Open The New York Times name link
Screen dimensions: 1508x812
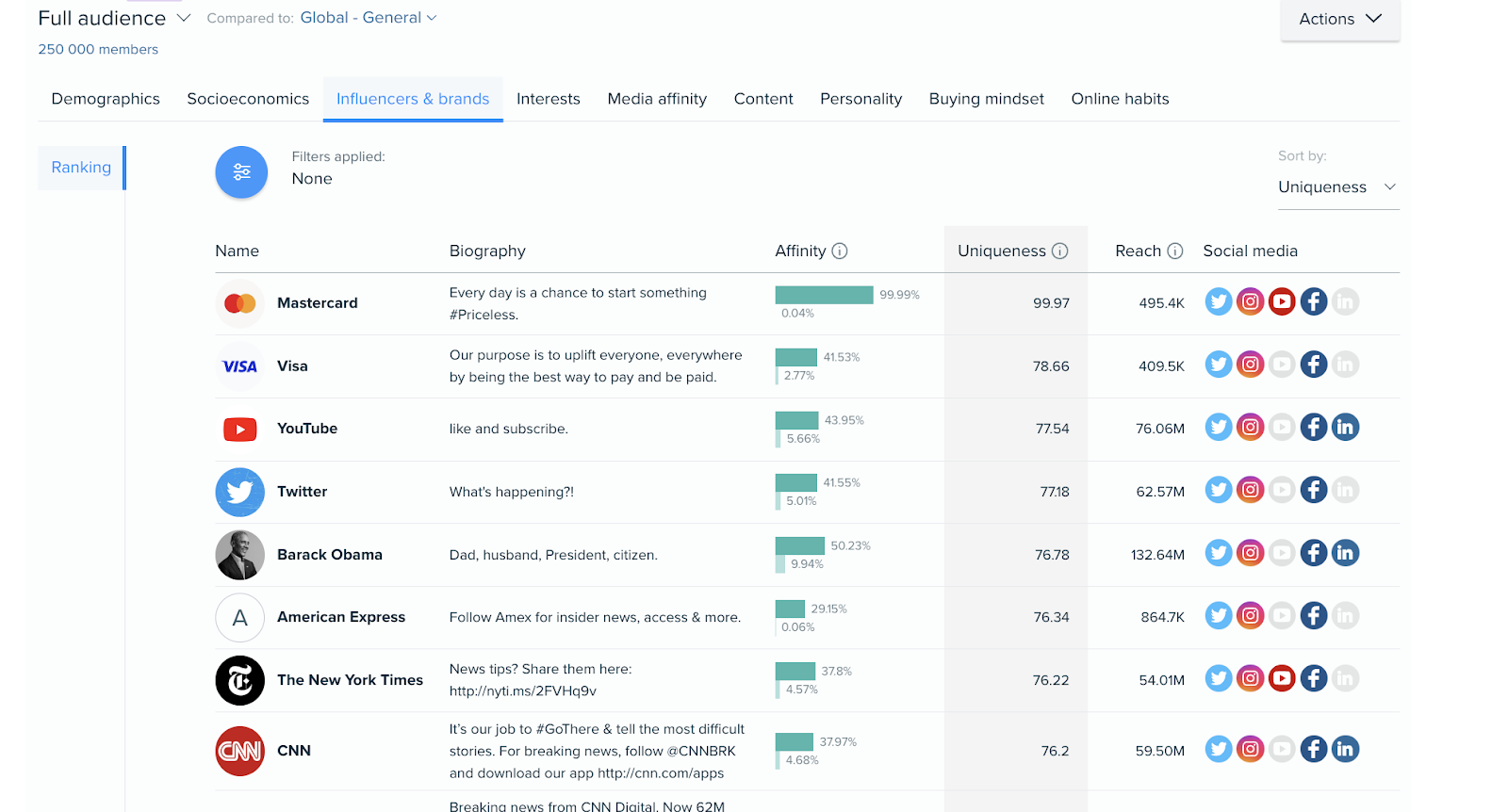tap(350, 680)
